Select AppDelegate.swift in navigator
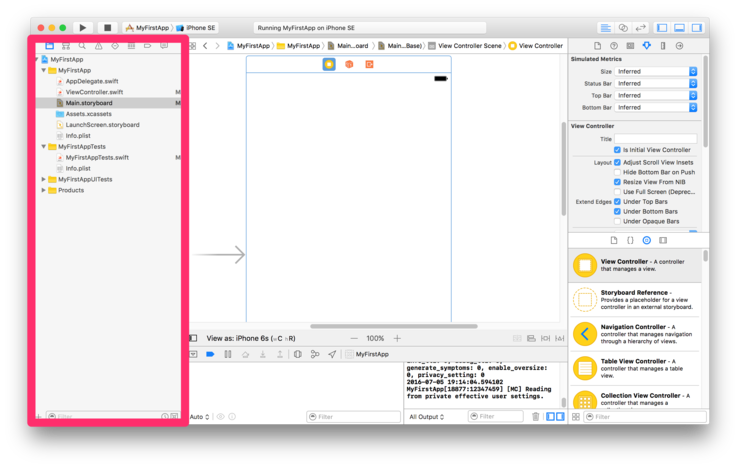Viewport: 740px width, 468px height. pos(92,81)
